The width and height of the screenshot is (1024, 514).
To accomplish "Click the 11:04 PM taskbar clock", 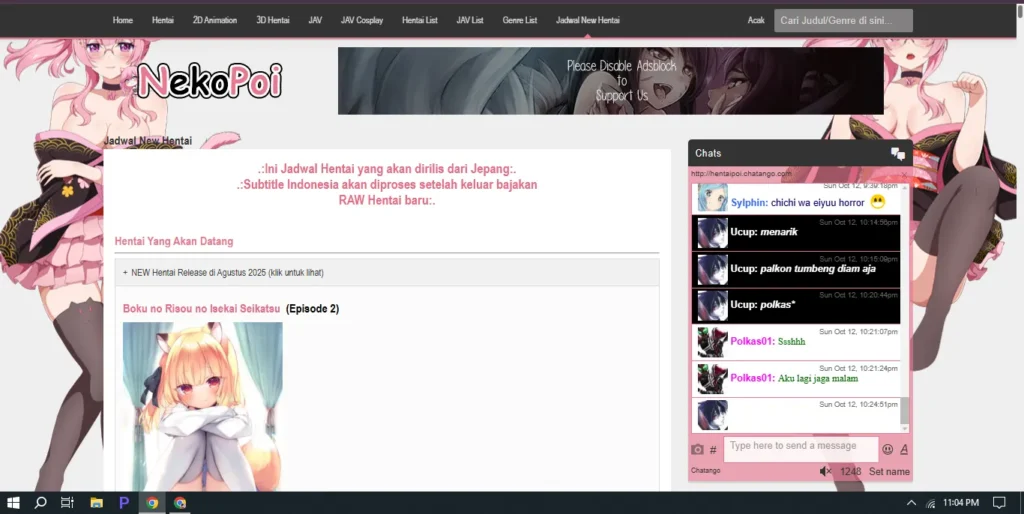I will pyautogui.click(x=961, y=502).
